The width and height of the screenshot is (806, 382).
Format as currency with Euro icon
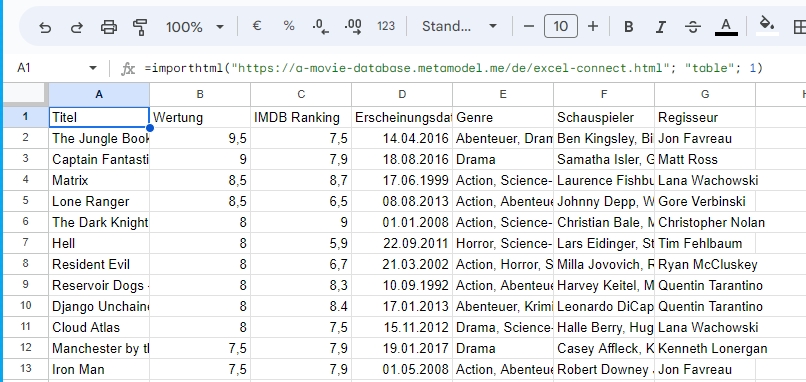tap(257, 26)
